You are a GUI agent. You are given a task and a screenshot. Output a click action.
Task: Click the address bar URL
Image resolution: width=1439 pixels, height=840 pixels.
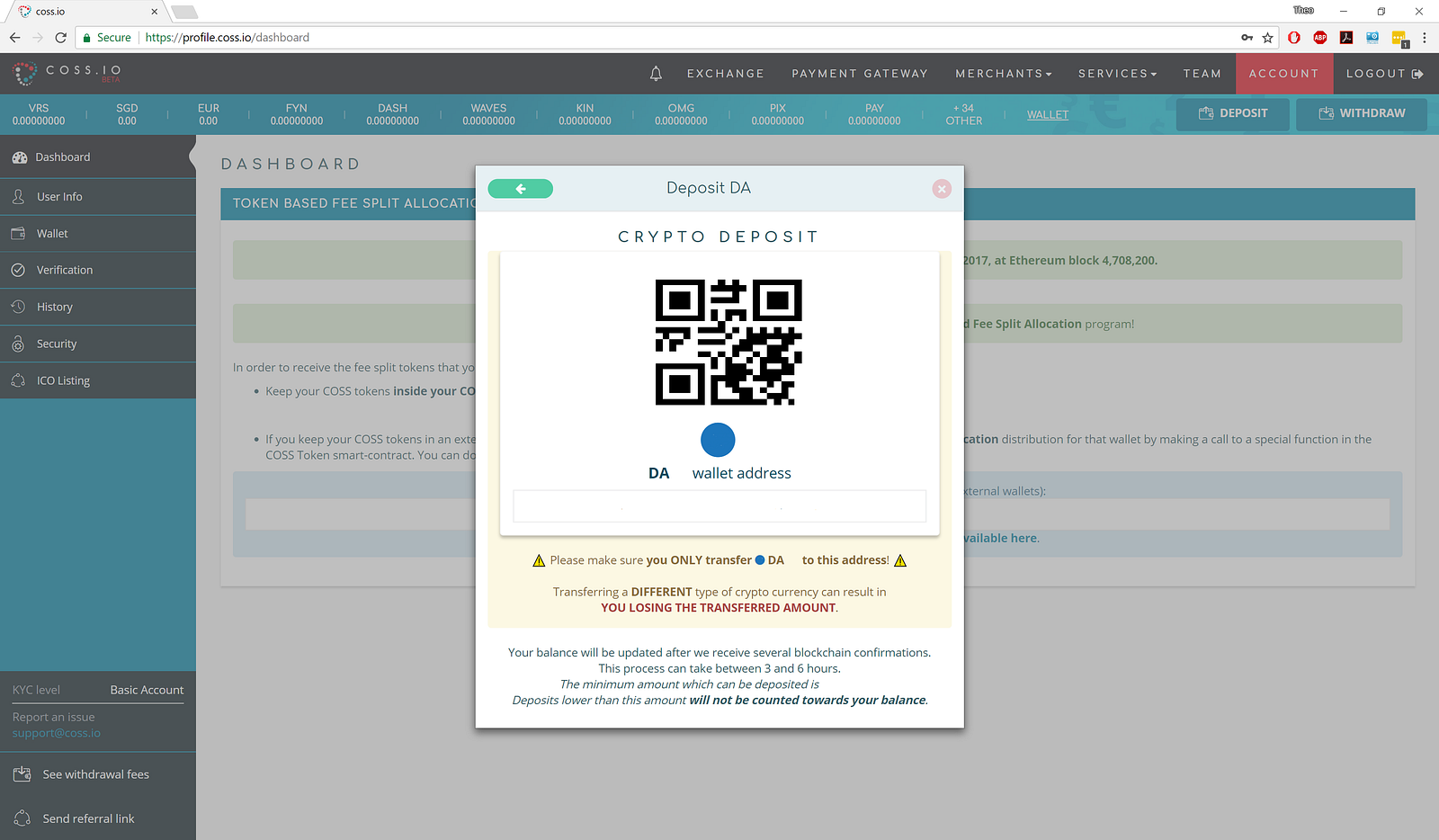(228, 38)
